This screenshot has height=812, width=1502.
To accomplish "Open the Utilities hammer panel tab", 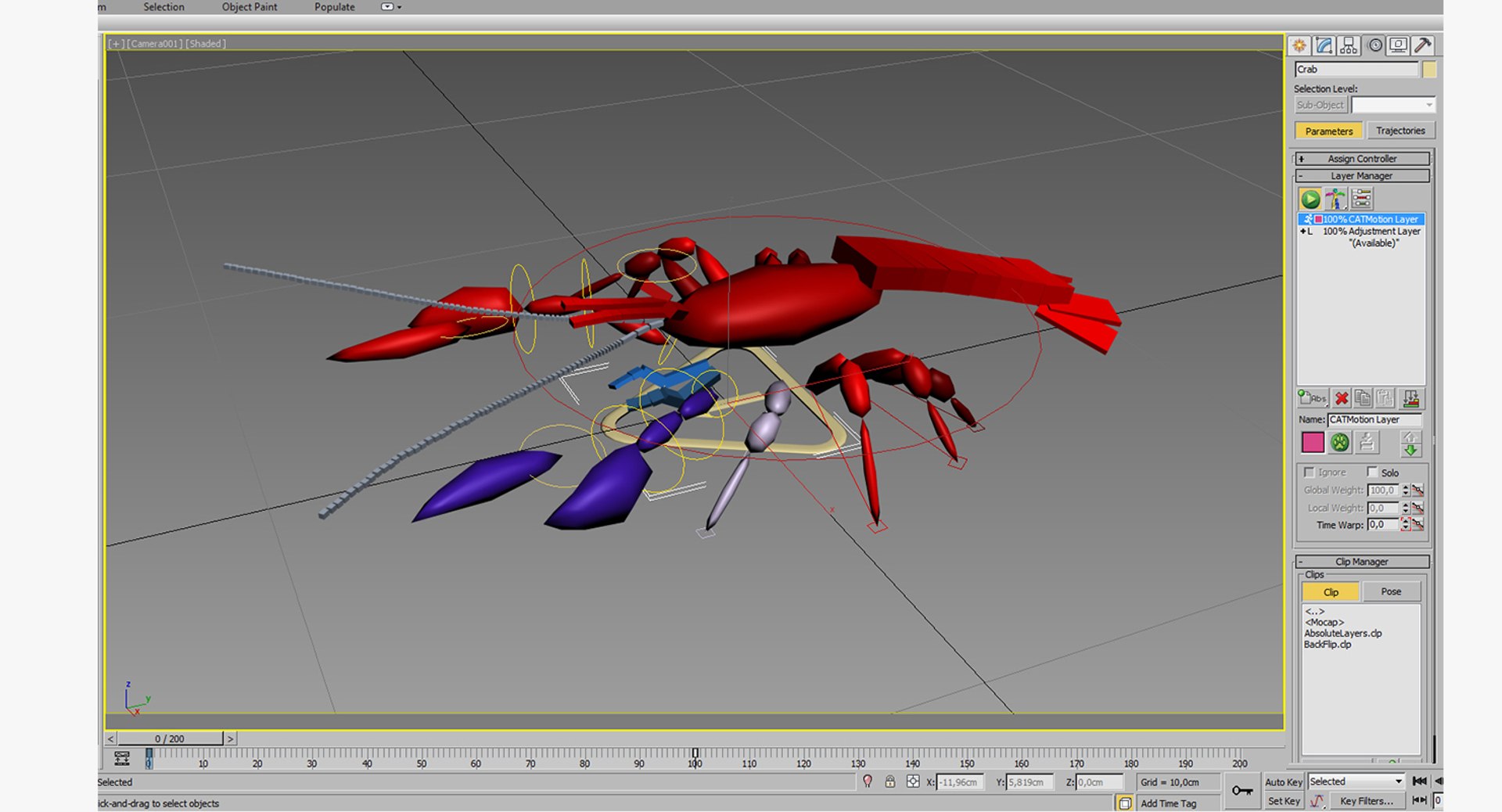I will (1423, 45).
